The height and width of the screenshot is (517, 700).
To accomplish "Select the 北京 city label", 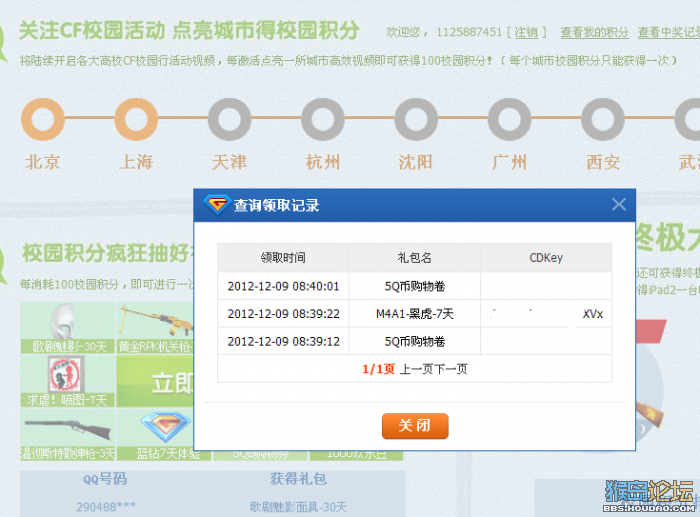I will (43, 162).
